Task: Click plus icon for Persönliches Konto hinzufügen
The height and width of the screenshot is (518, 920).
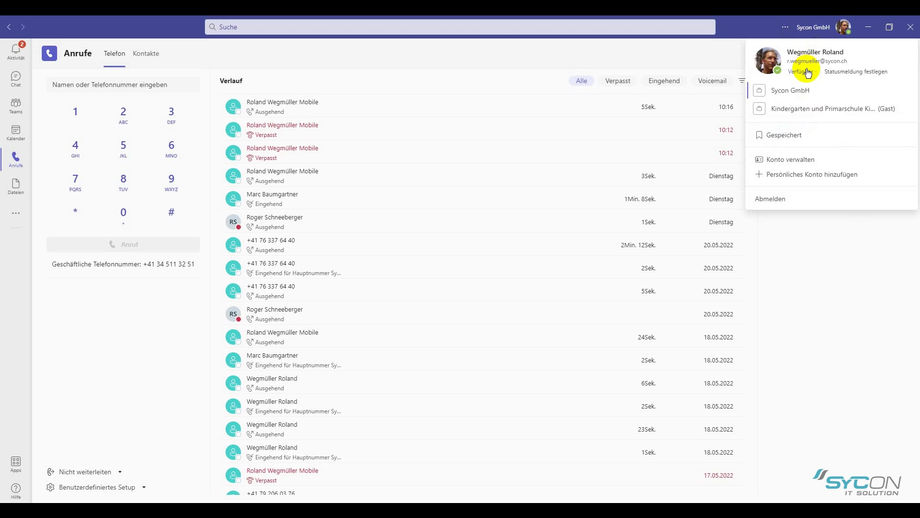Action: (x=759, y=174)
